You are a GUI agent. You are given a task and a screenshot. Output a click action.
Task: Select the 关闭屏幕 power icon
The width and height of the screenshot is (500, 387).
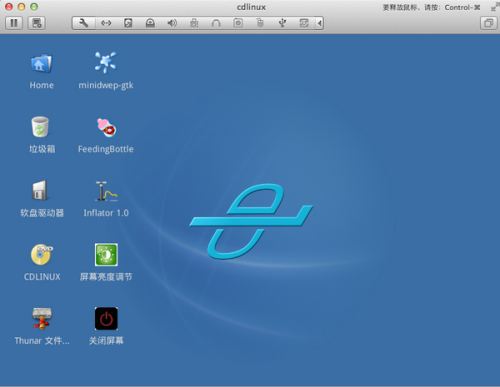coord(106,319)
